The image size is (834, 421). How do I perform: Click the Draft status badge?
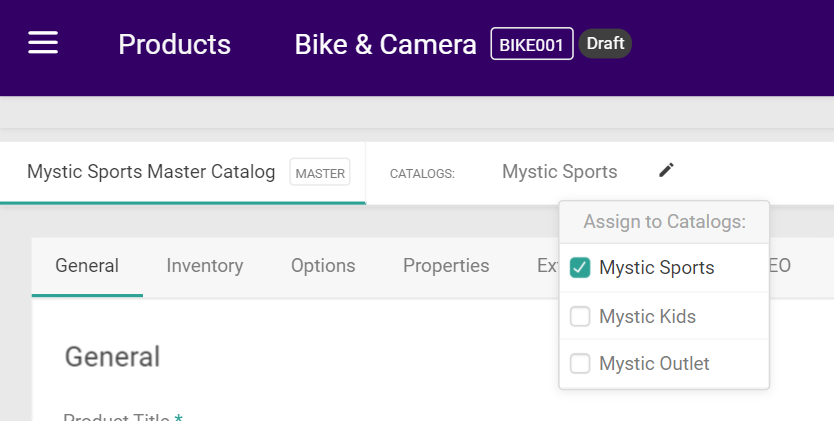click(x=605, y=44)
